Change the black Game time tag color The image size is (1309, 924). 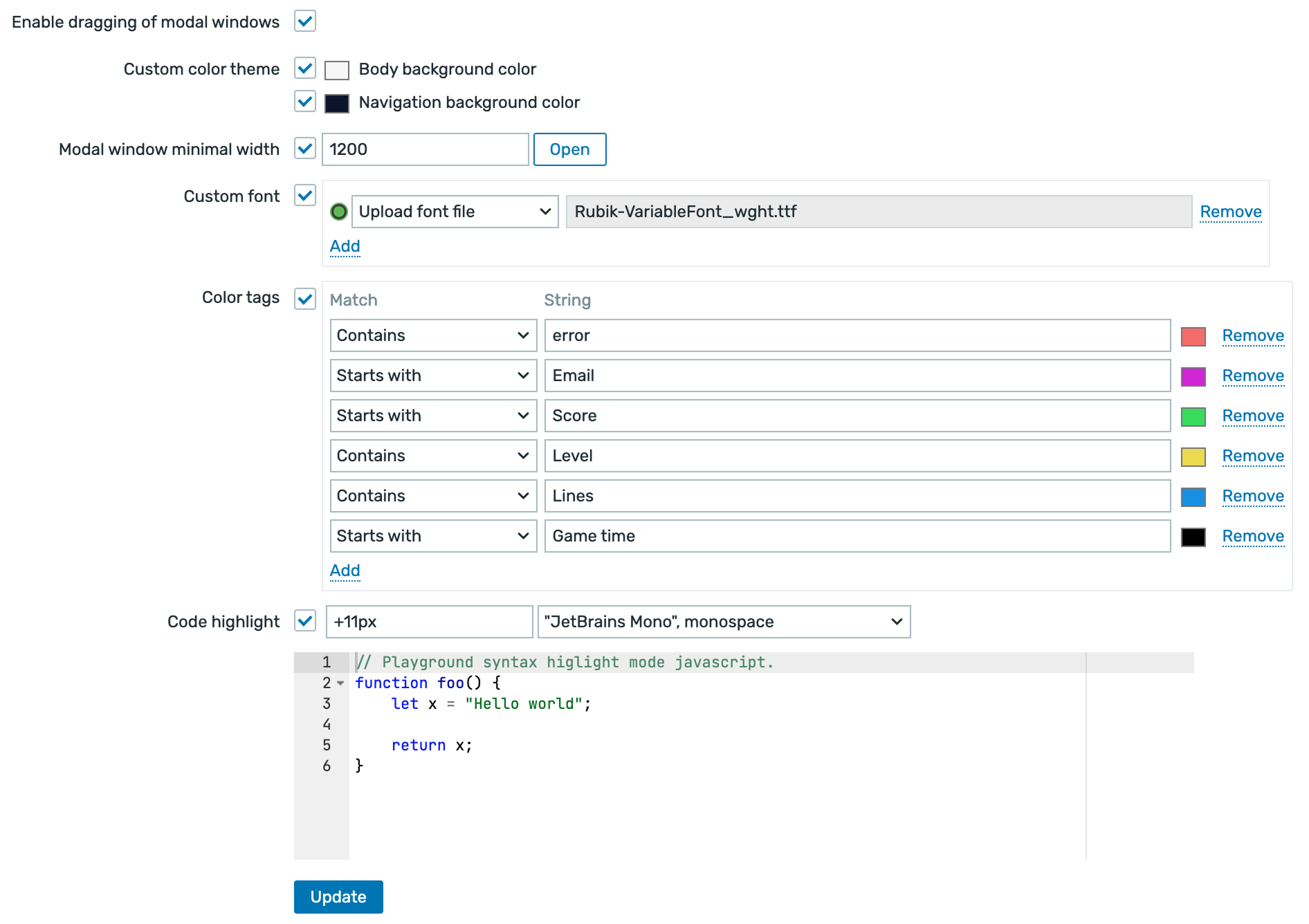click(x=1193, y=537)
